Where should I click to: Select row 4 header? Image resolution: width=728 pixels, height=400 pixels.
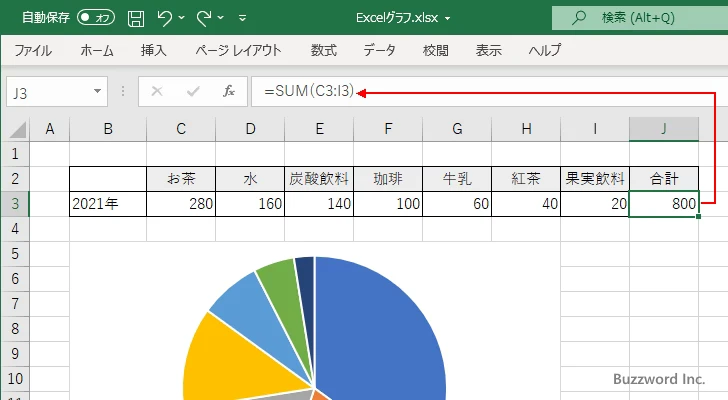pyautogui.click(x=15, y=229)
